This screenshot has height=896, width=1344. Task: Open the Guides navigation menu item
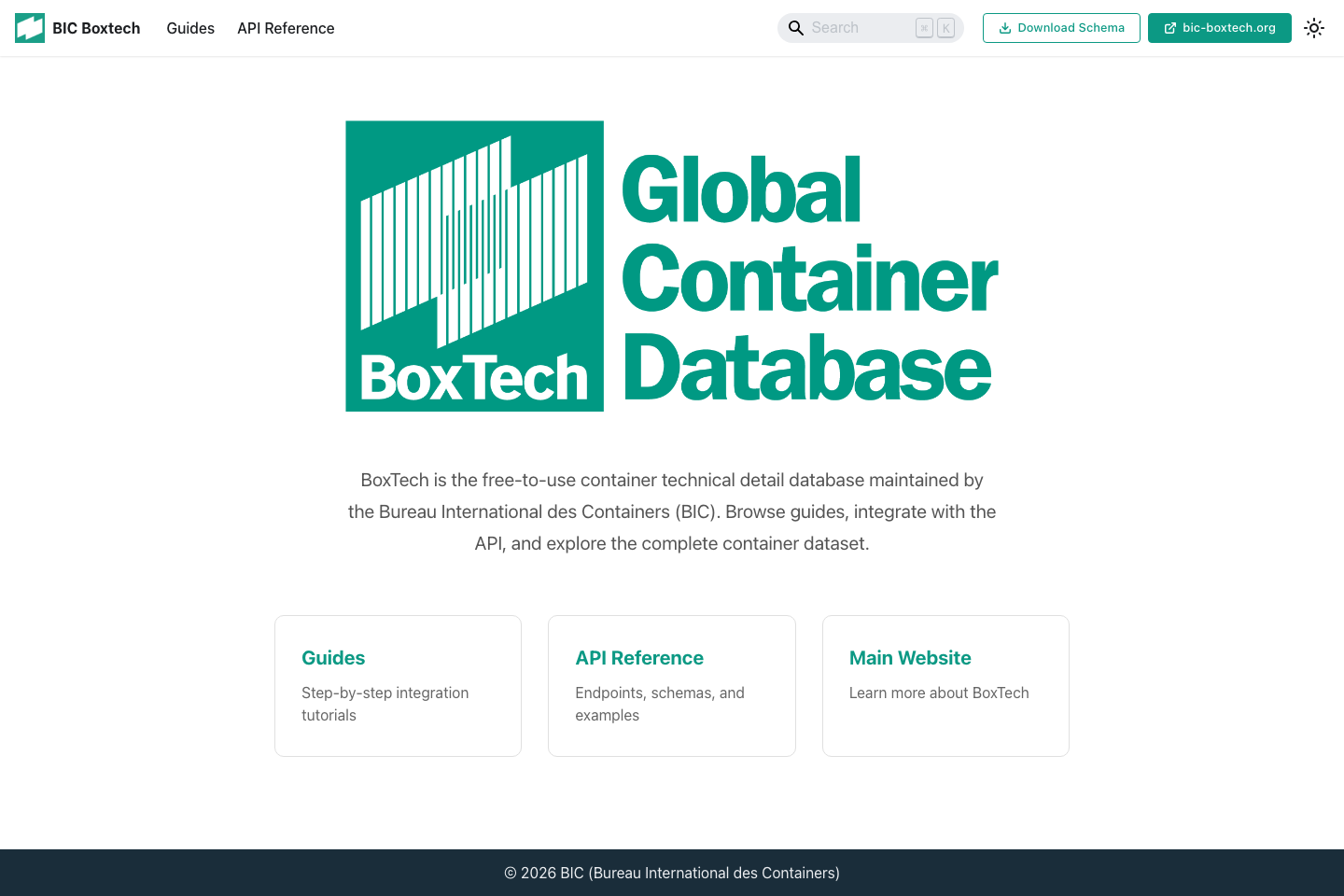190,28
